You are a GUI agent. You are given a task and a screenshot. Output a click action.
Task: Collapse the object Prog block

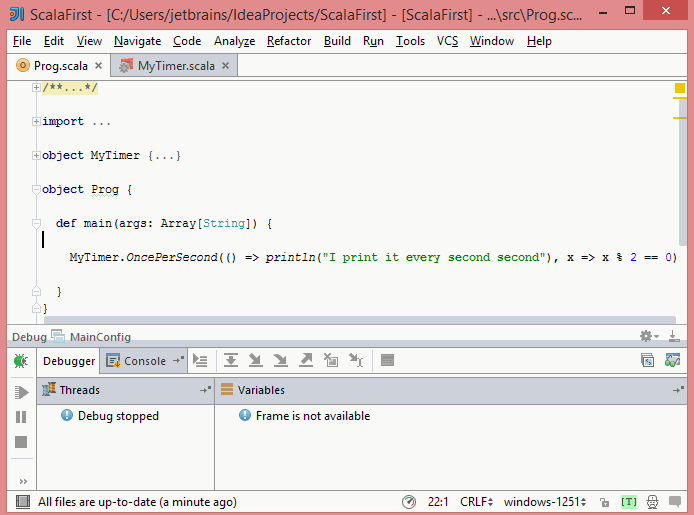click(36, 189)
